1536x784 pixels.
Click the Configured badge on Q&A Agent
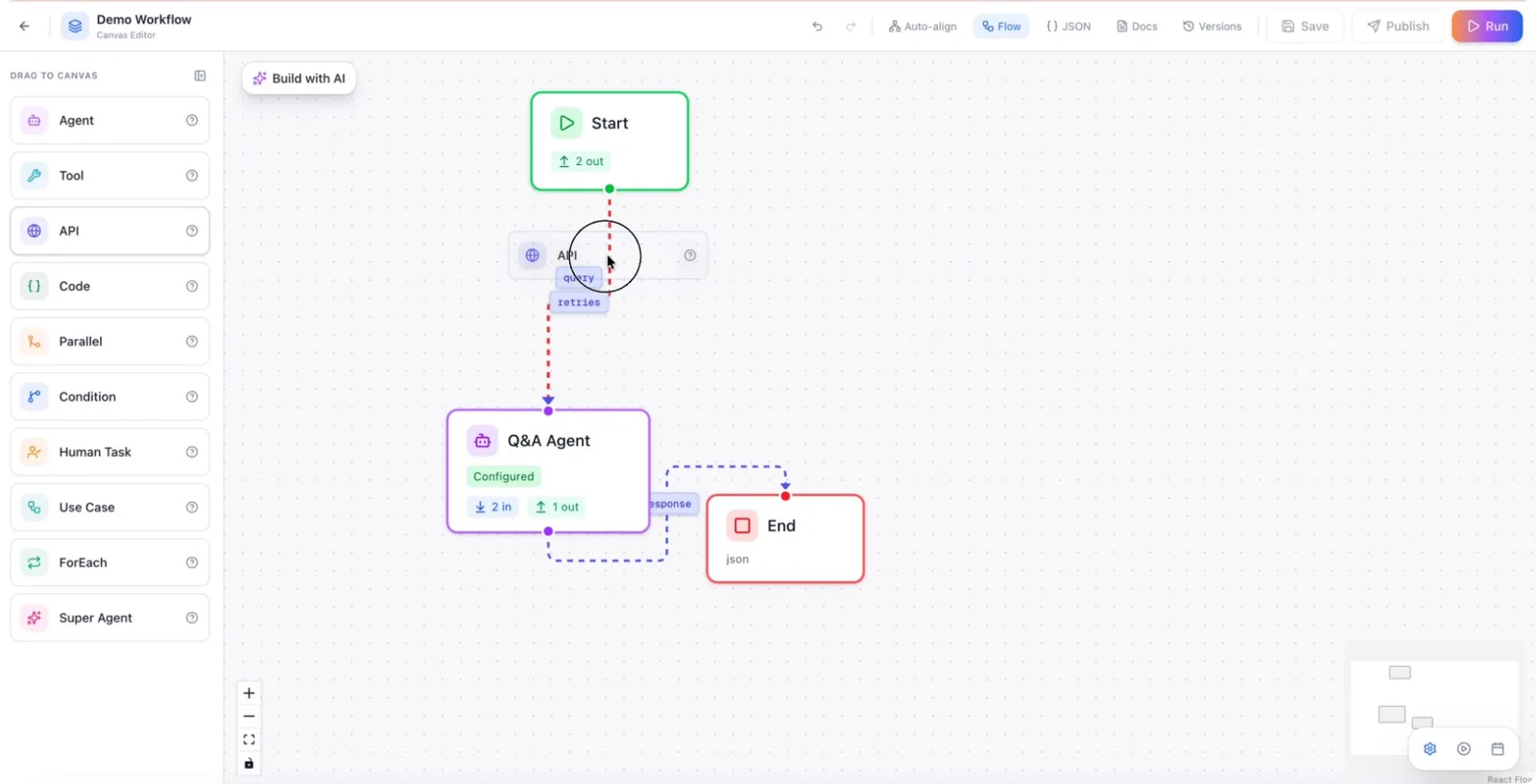(x=503, y=476)
